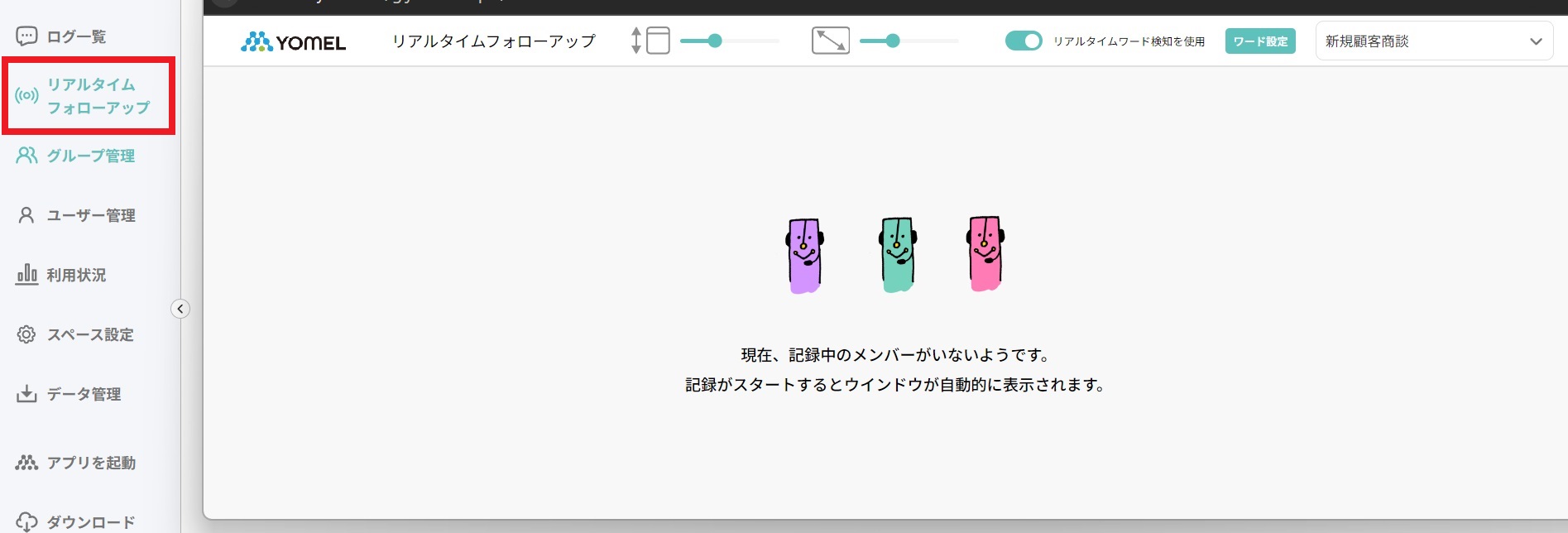1568x533 pixels.
Task: Click the YOMEL logo in the header
Action: click(293, 41)
